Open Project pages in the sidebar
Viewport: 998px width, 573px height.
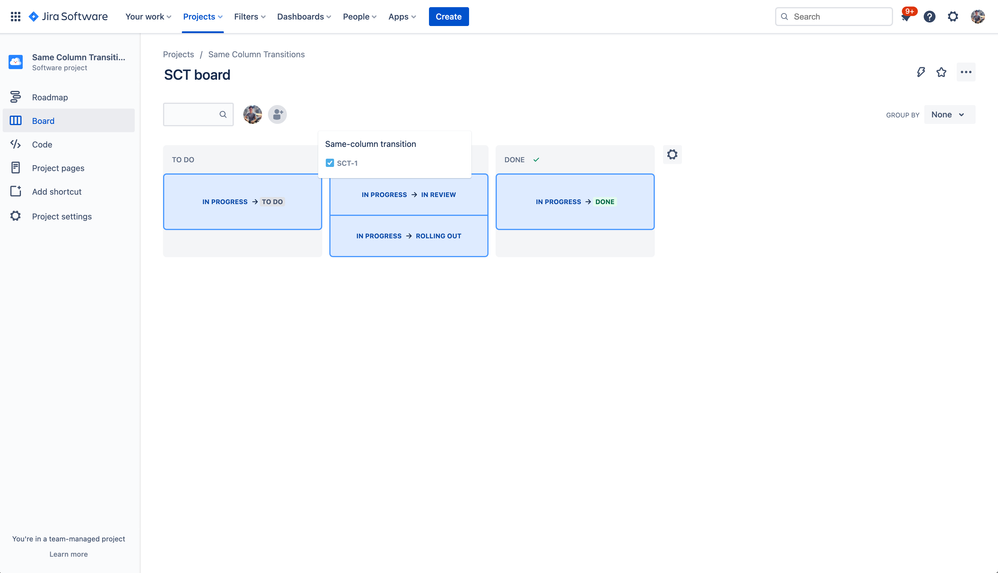(69, 168)
